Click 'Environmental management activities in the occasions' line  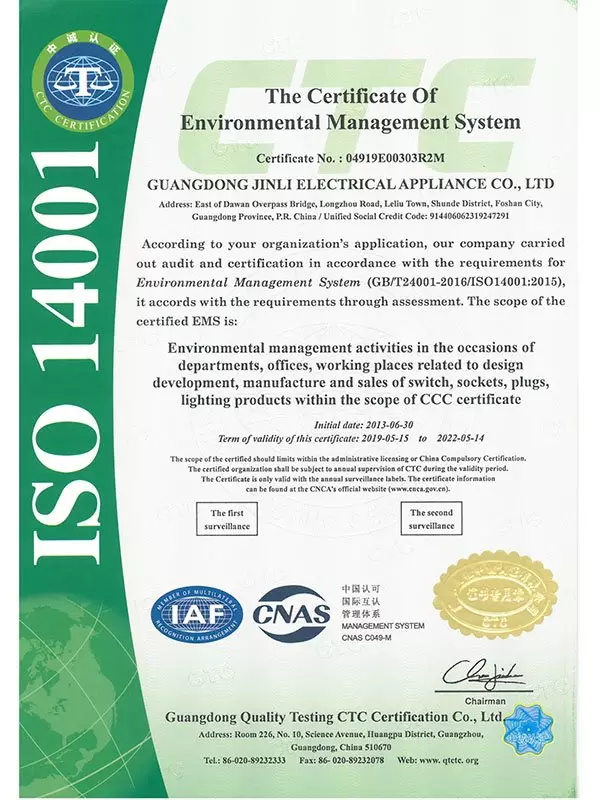pyautogui.click(x=351, y=347)
